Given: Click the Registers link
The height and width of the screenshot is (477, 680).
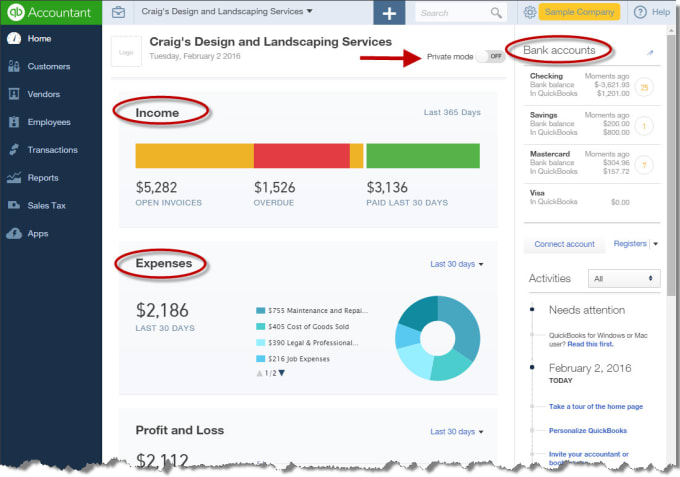Looking at the screenshot, I should tap(630, 243).
